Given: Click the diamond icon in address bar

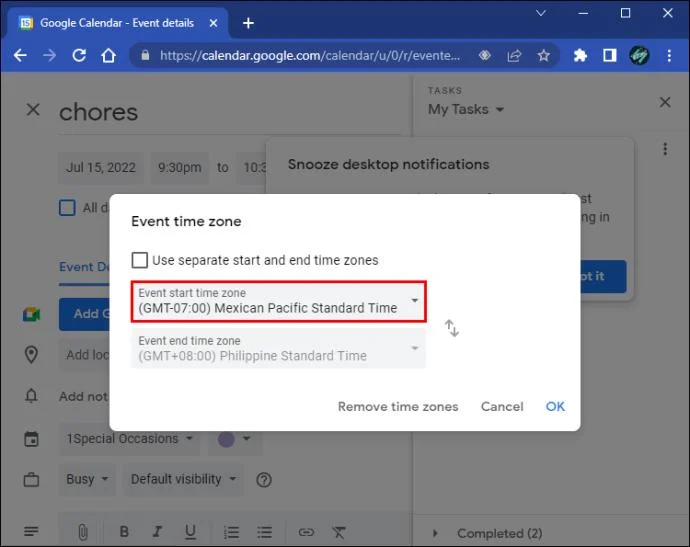Looking at the screenshot, I should click(484, 55).
